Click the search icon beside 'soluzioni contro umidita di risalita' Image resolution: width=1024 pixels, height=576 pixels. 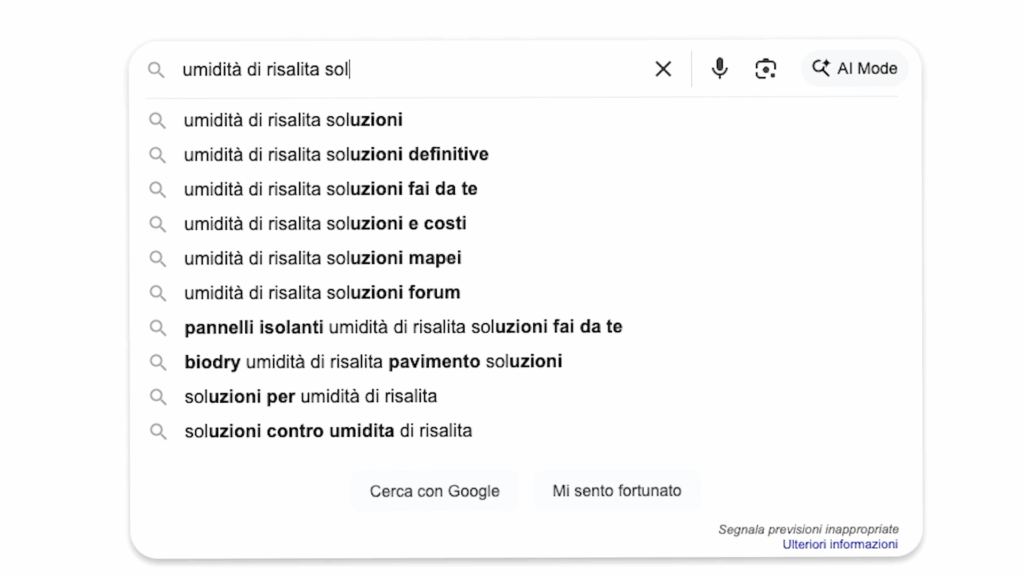(x=158, y=430)
